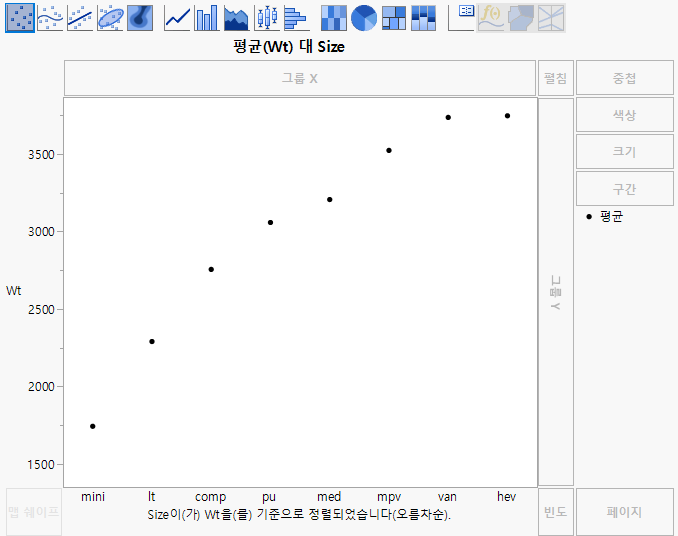Image resolution: width=678 pixels, height=536 pixels.
Task: Select the Bar chart icon
Action: 207,18
